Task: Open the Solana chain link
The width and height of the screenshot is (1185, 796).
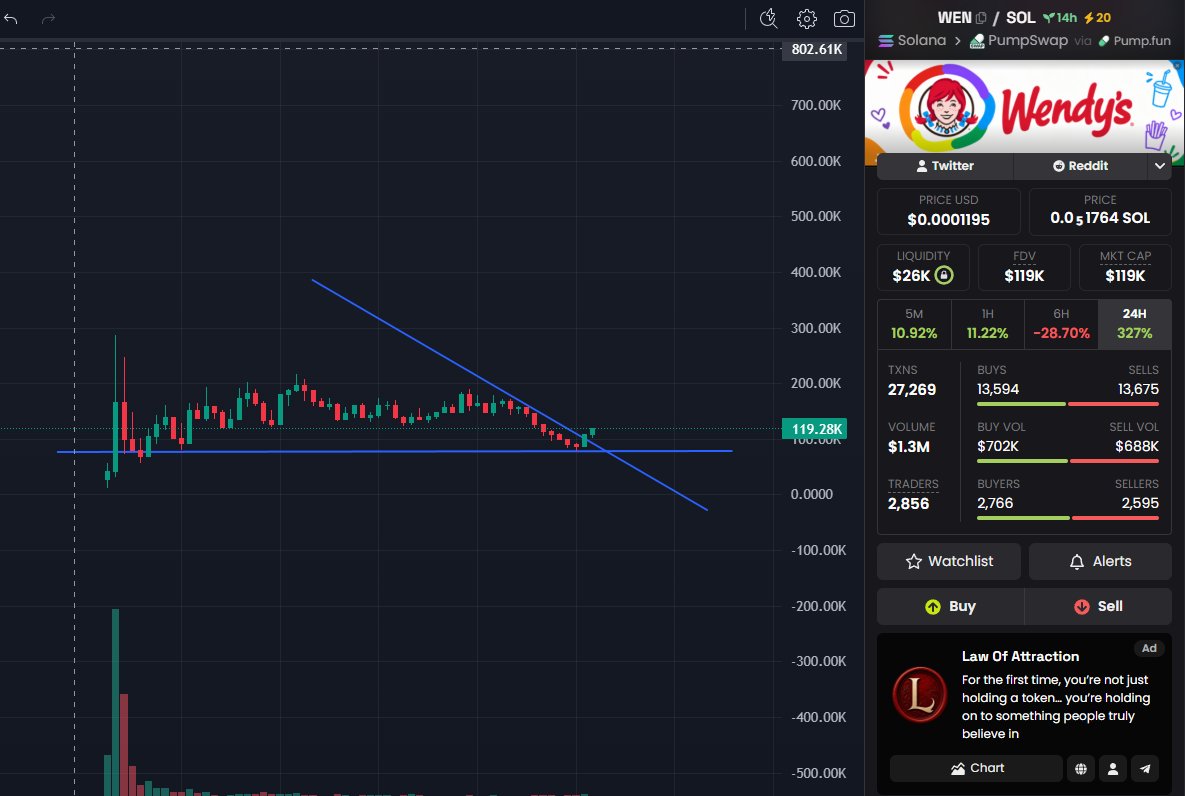Action: point(912,40)
